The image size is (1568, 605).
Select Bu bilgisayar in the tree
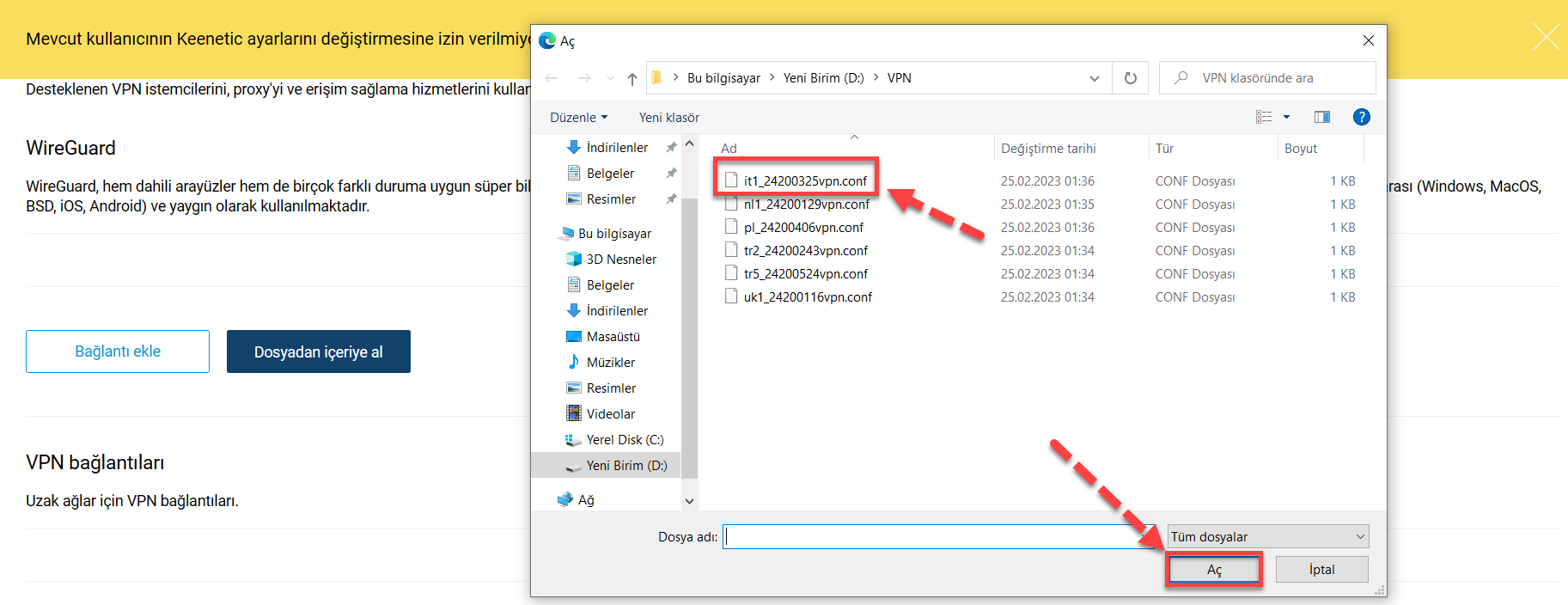[x=614, y=234]
